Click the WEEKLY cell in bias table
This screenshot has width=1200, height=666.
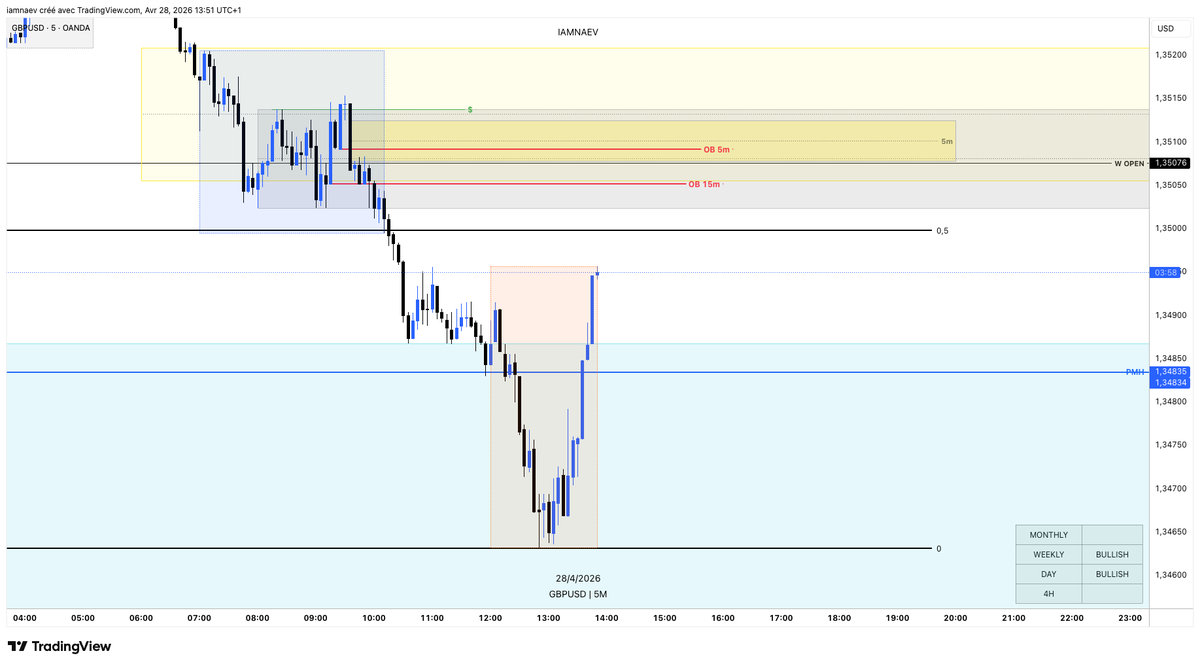[1048, 554]
